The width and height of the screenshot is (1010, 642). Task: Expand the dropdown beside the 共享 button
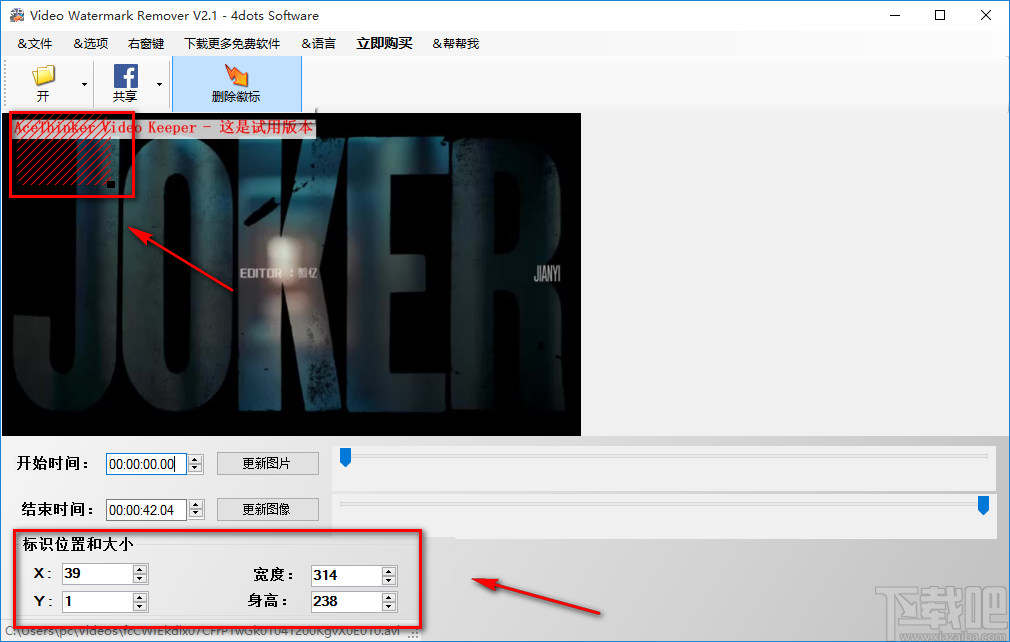coord(158,84)
